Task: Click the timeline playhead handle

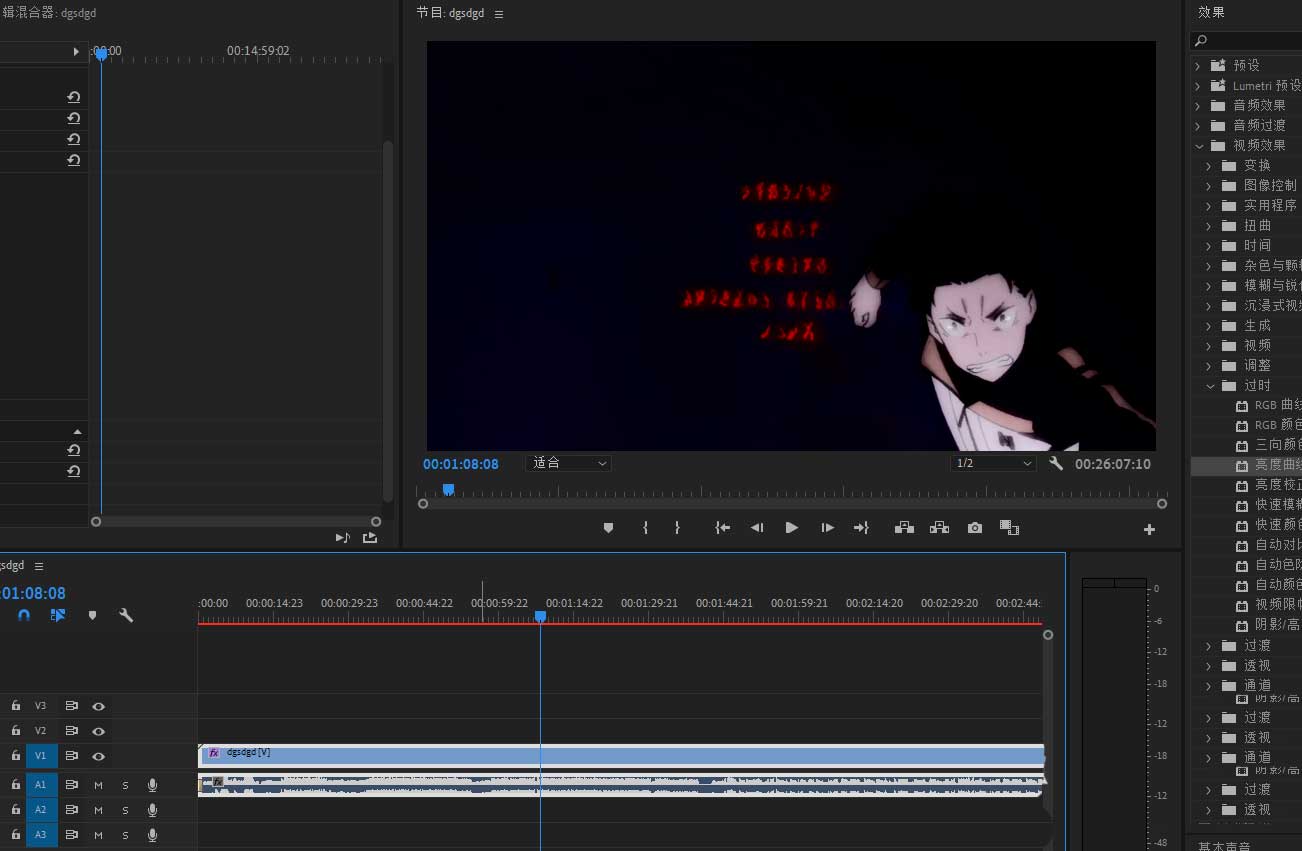Action: [x=540, y=617]
